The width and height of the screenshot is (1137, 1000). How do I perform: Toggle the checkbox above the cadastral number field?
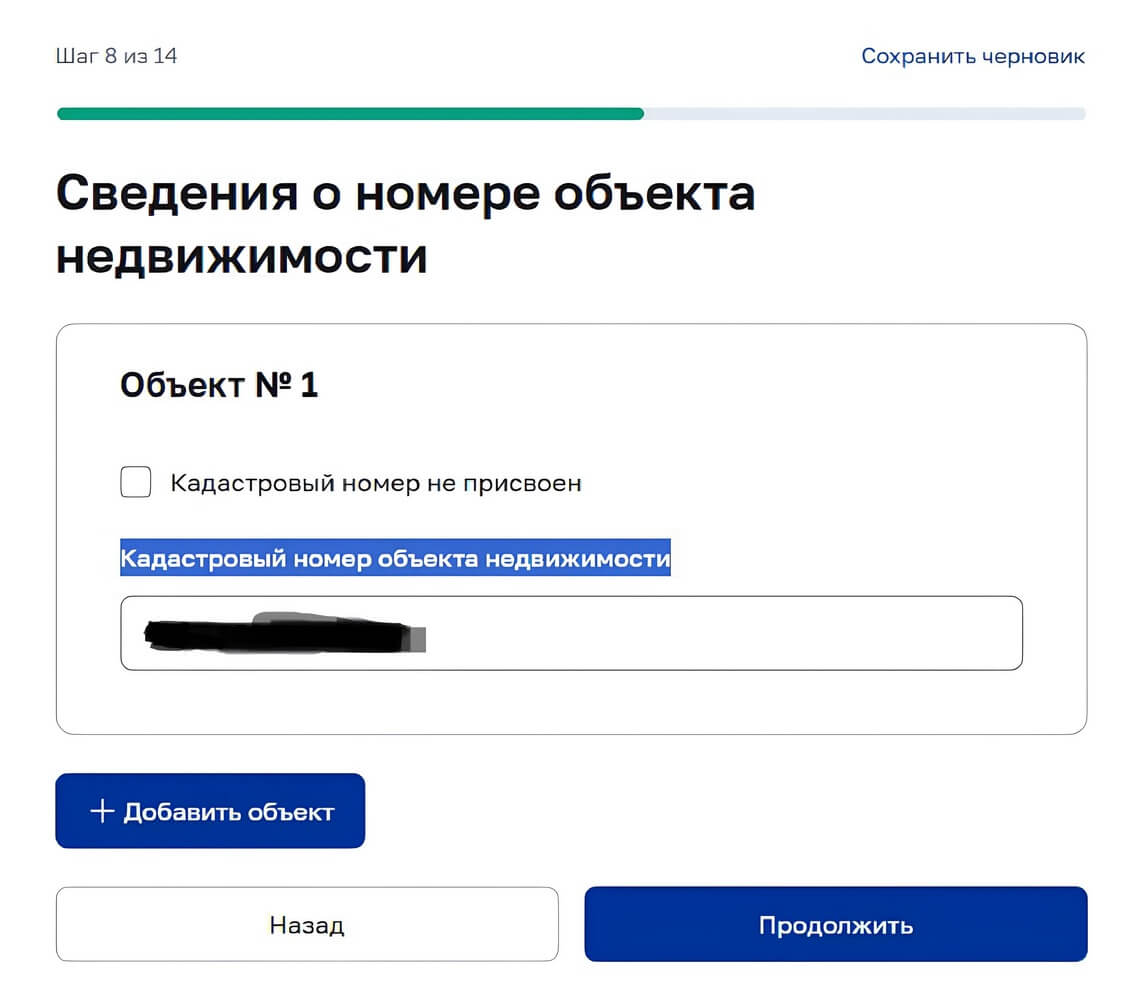(x=135, y=482)
